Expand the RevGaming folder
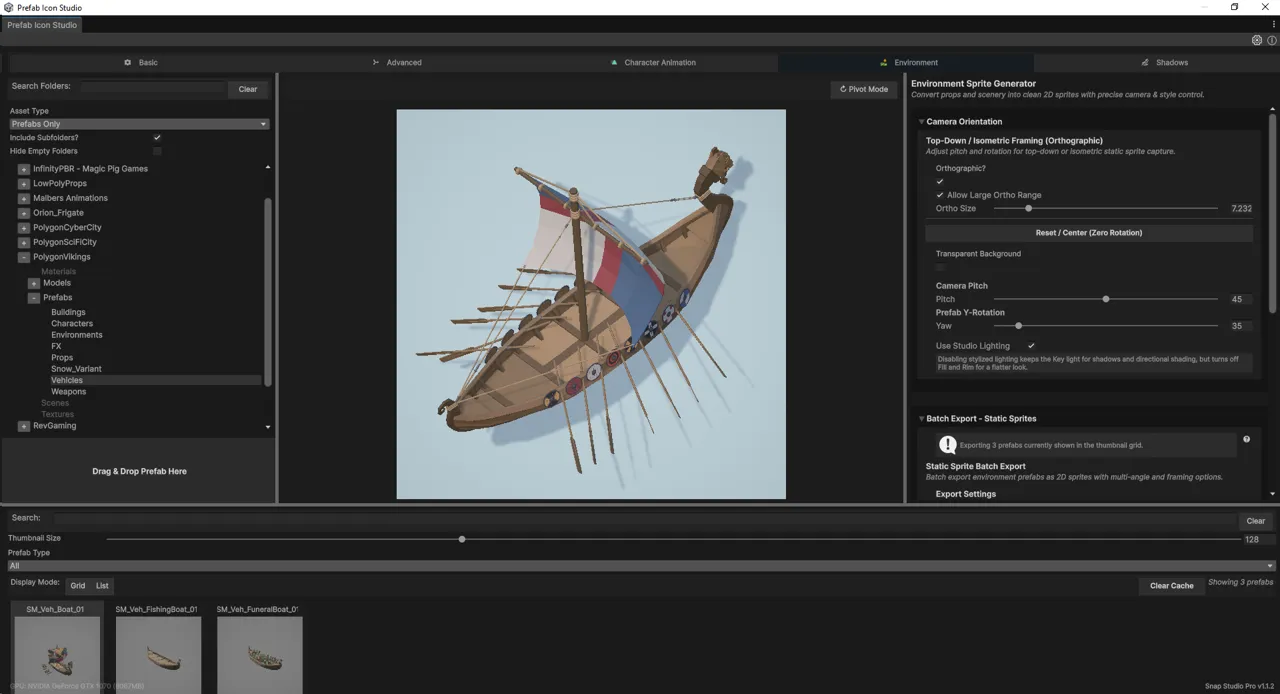Viewport: 1280px width, 694px height. 24,426
